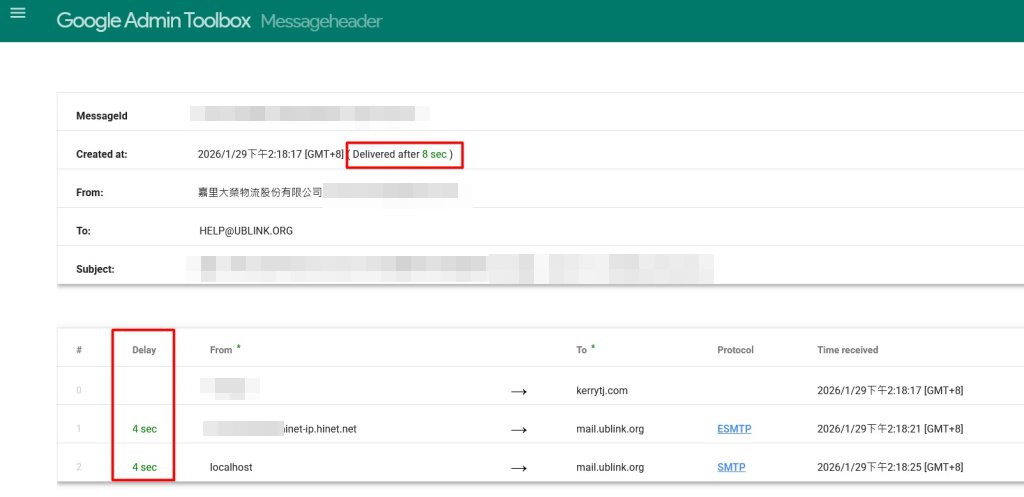1024x497 pixels.
Task: Select the Created at timestamp text
Action: click(271, 155)
